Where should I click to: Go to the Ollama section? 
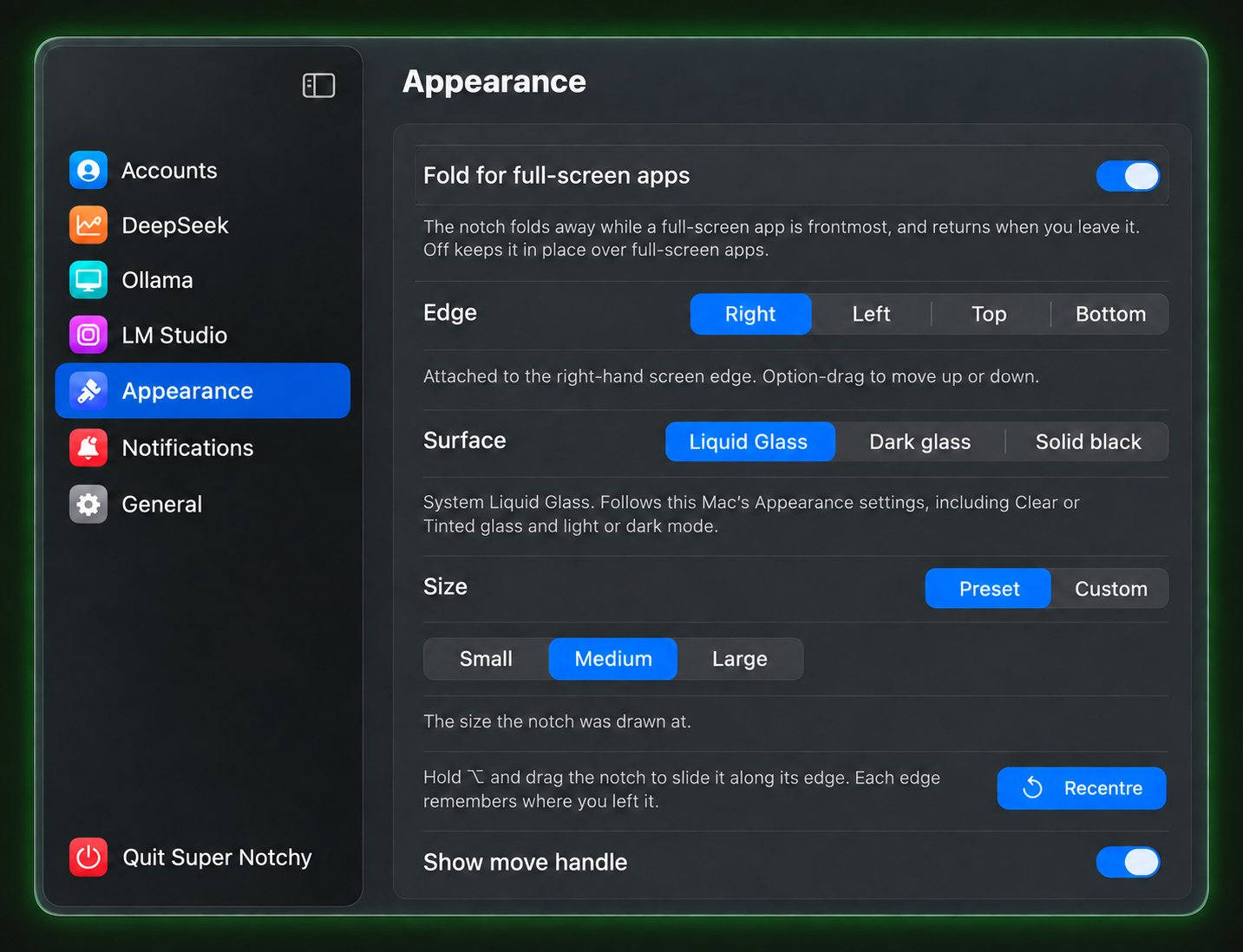coord(203,280)
